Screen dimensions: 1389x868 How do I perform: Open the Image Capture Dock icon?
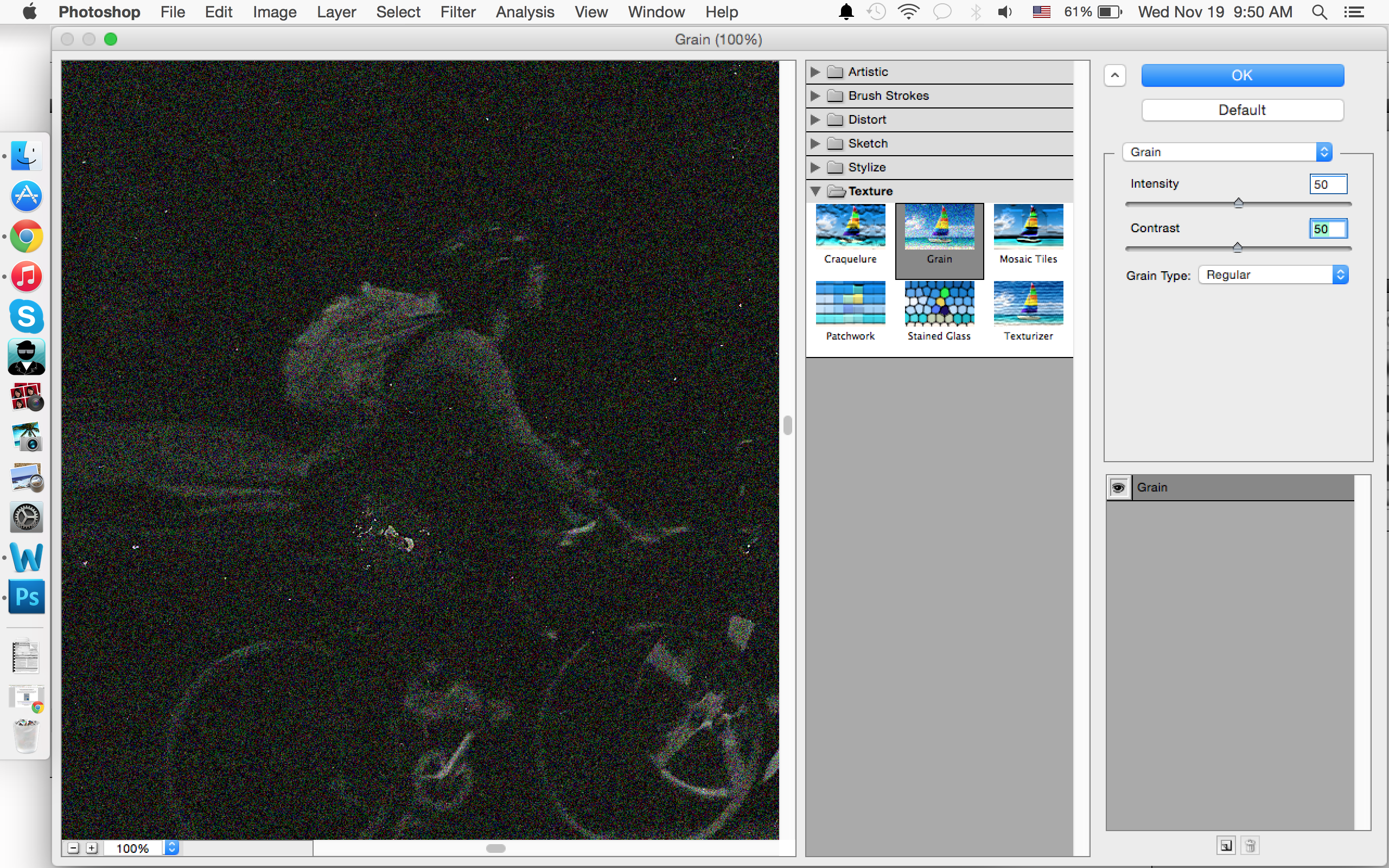click(27, 437)
